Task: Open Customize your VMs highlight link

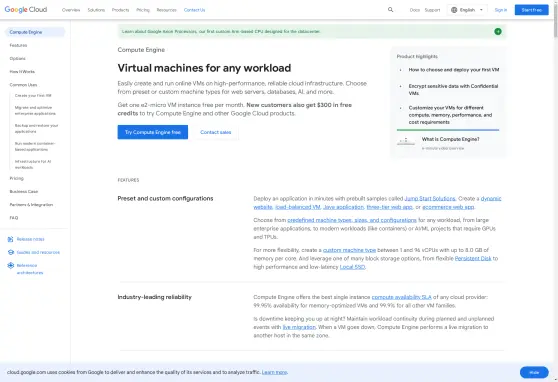Action: [x=450, y=115]
